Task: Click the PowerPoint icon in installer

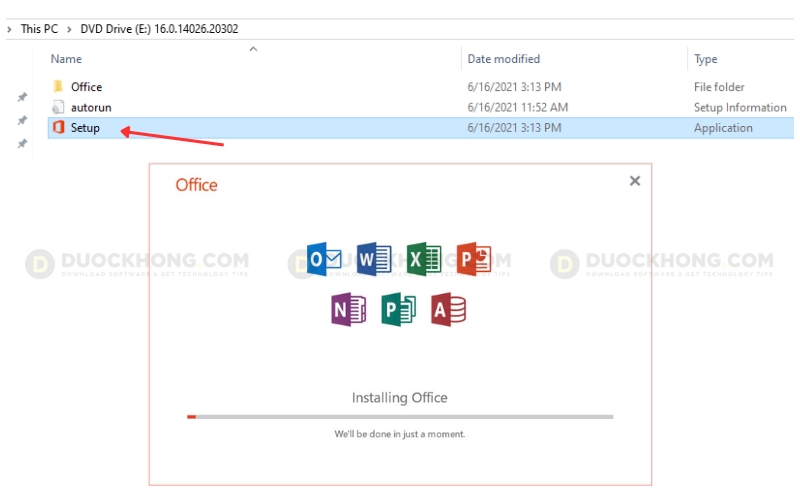Action: (x=474, y=259)
